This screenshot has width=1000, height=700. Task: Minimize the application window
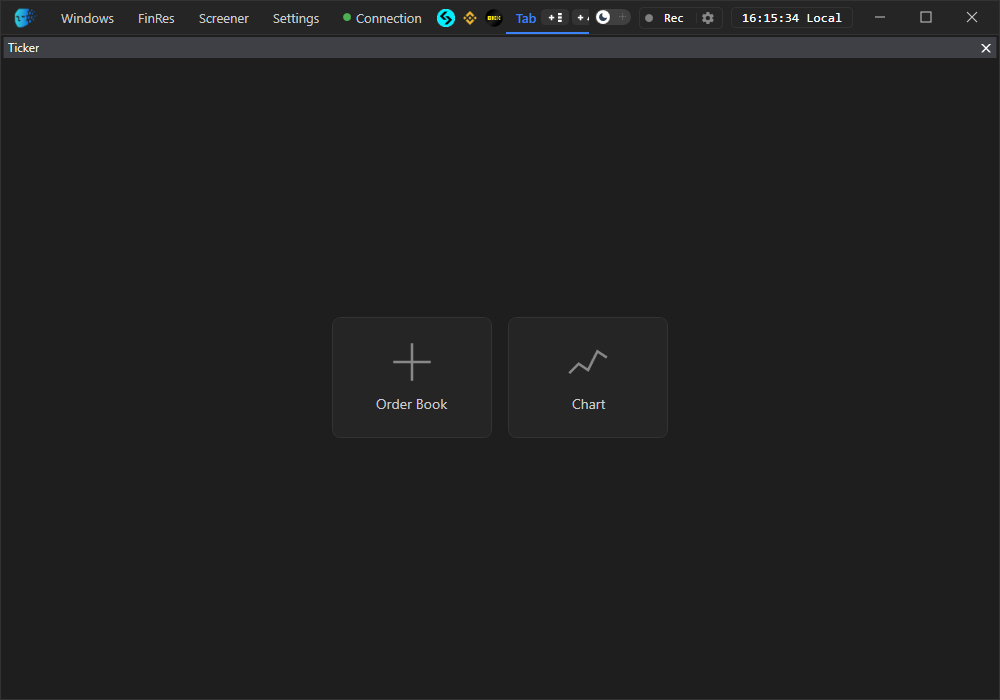(x=880, y=17)
